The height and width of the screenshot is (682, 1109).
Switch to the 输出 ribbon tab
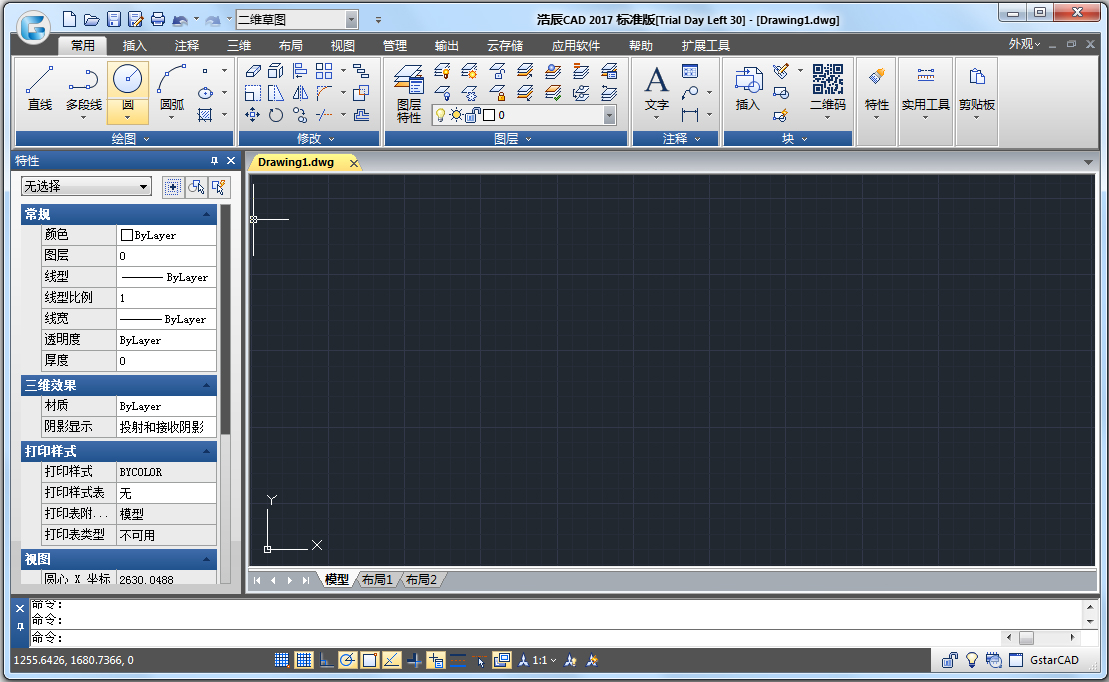[x=446, y=45]
